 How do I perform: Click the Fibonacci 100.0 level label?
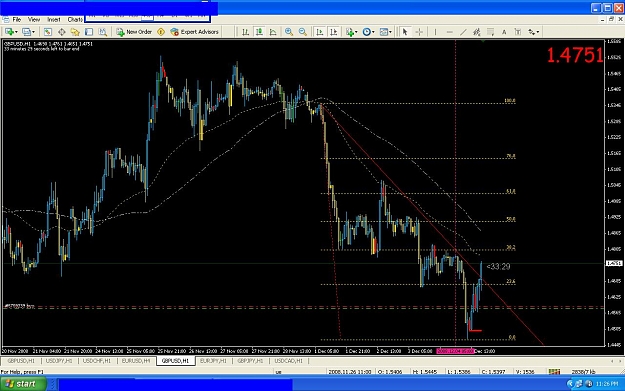[510, 101]
